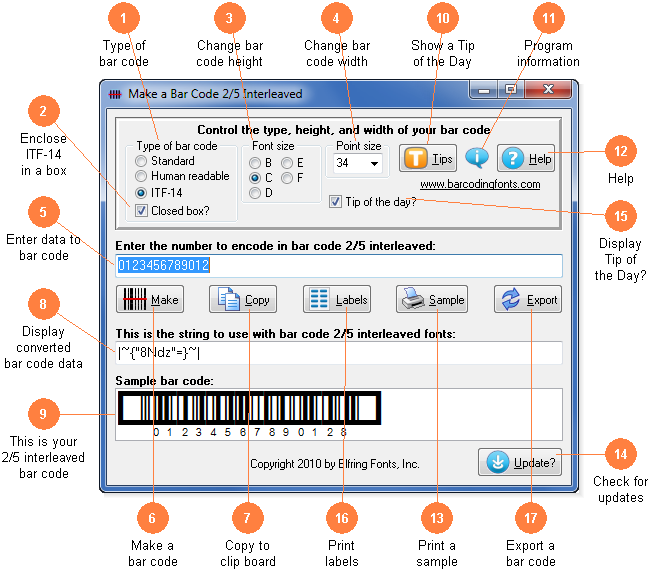651x571 pixels.
Task: Minimize the Make a Bar Code window
Action: (484, 90)
